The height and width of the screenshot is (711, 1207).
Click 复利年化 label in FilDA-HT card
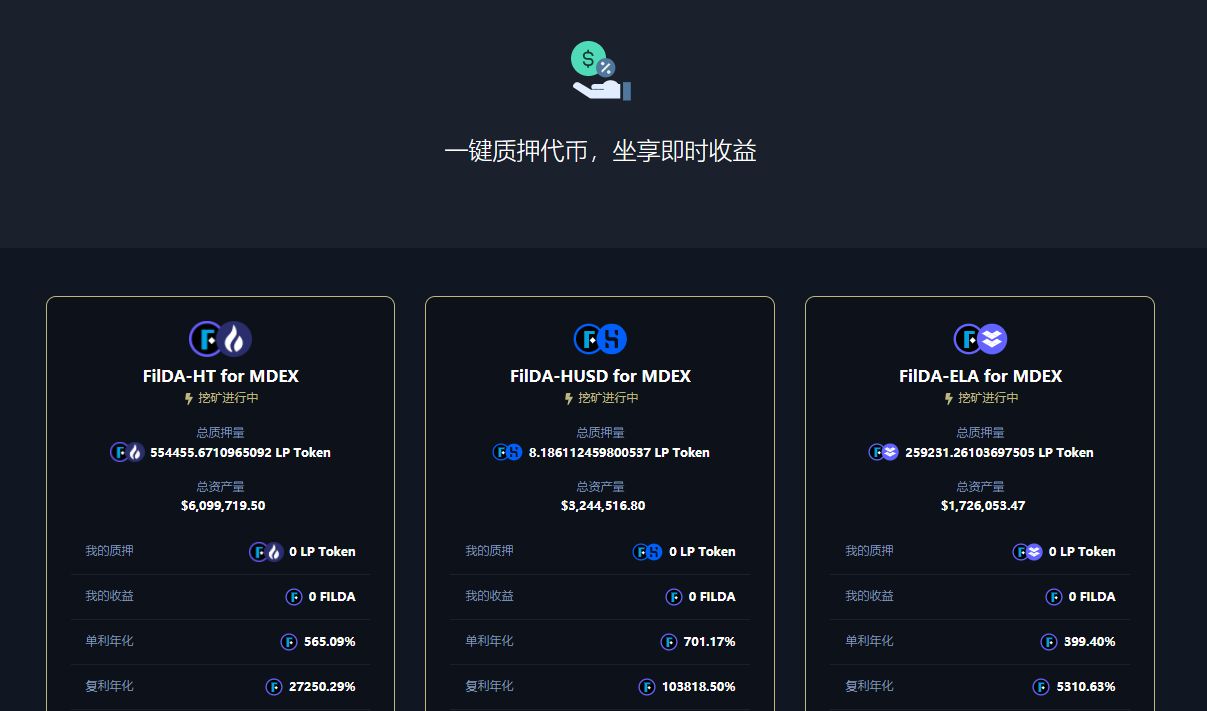[109, 686]
